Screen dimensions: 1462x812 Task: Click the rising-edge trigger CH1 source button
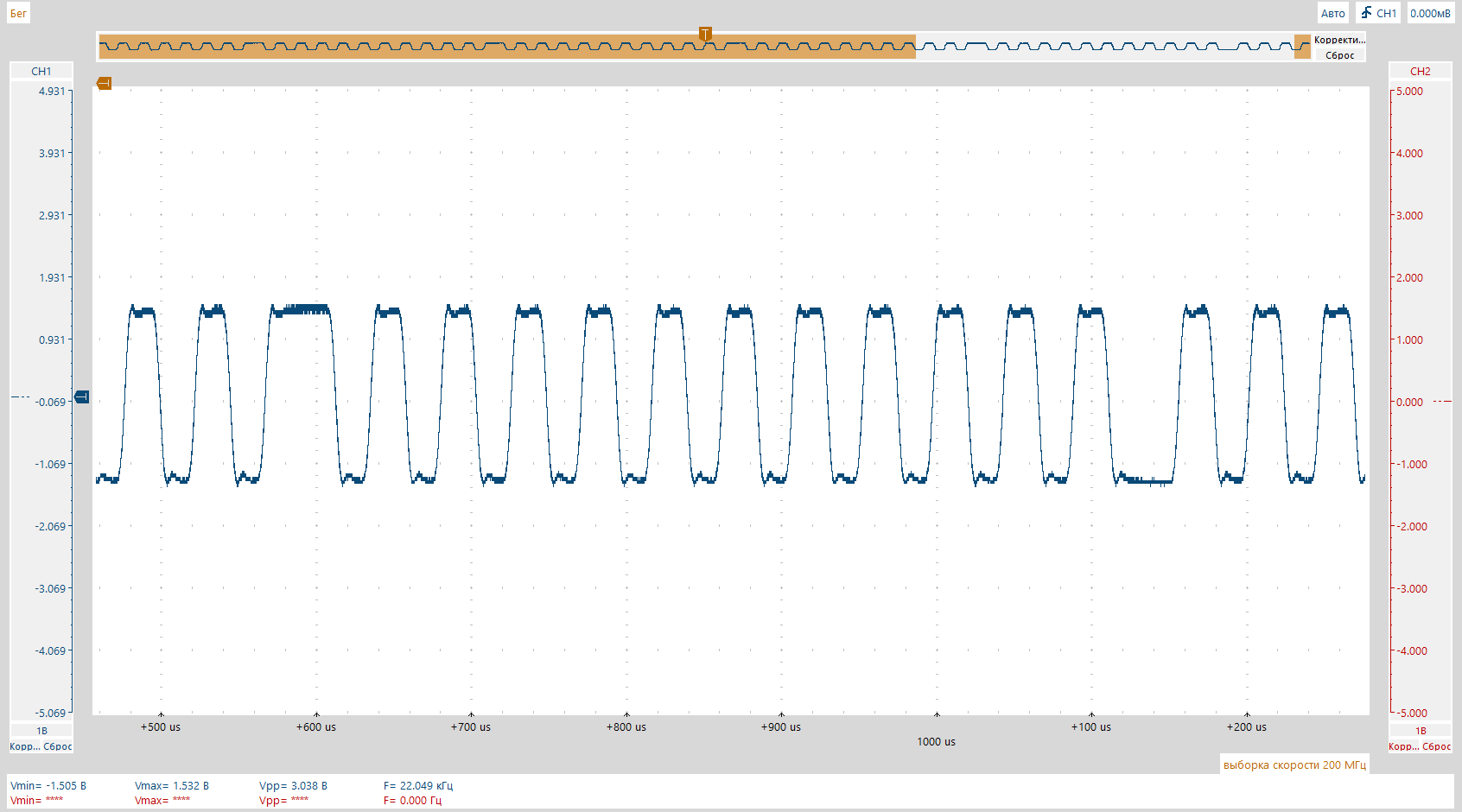[x=1377, y=13]
